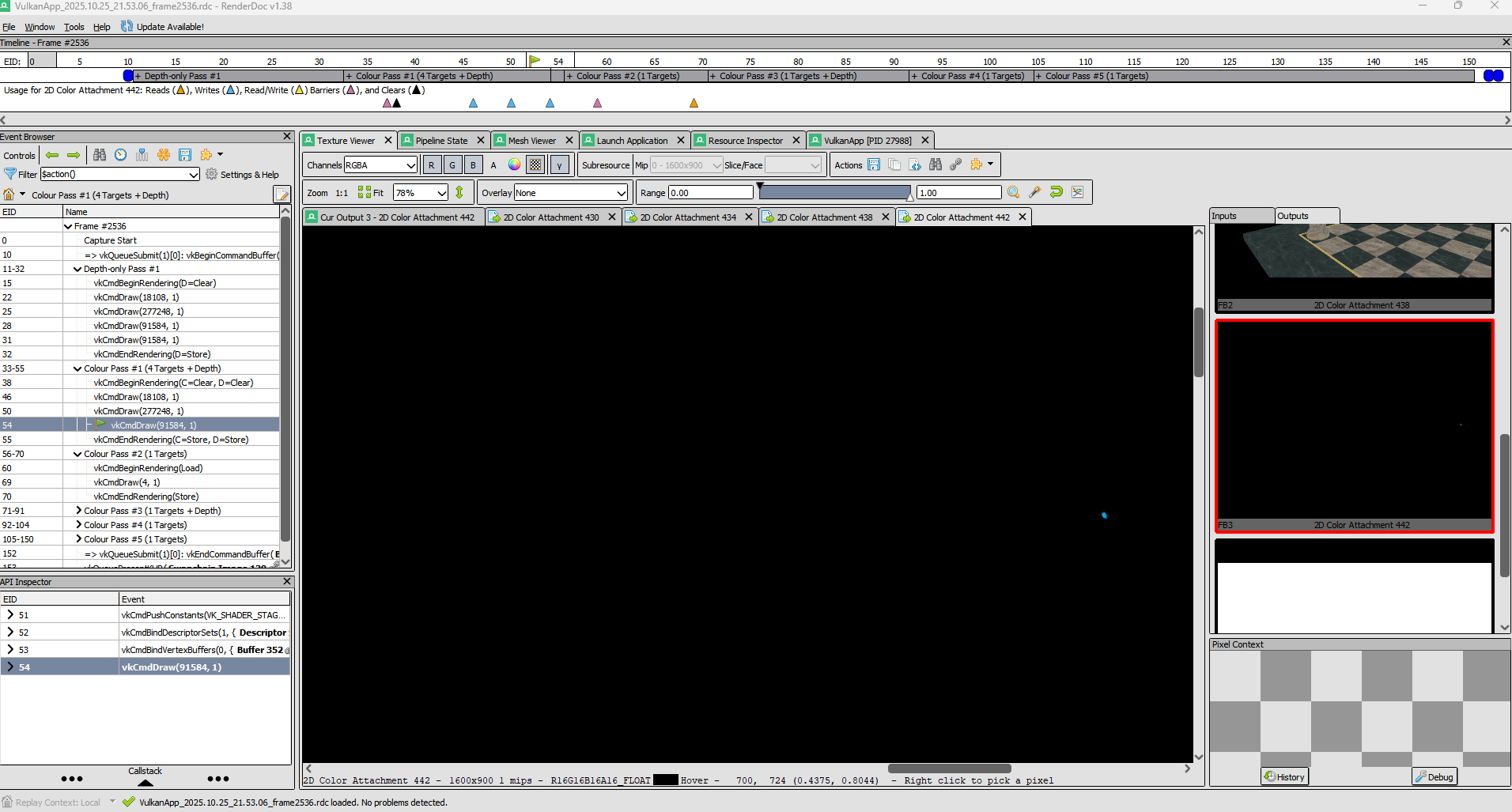The height and width of the screenshot is (812, 1512).
Task: Click the binoculars find icon in Event Browser
Action: point(100,155)
